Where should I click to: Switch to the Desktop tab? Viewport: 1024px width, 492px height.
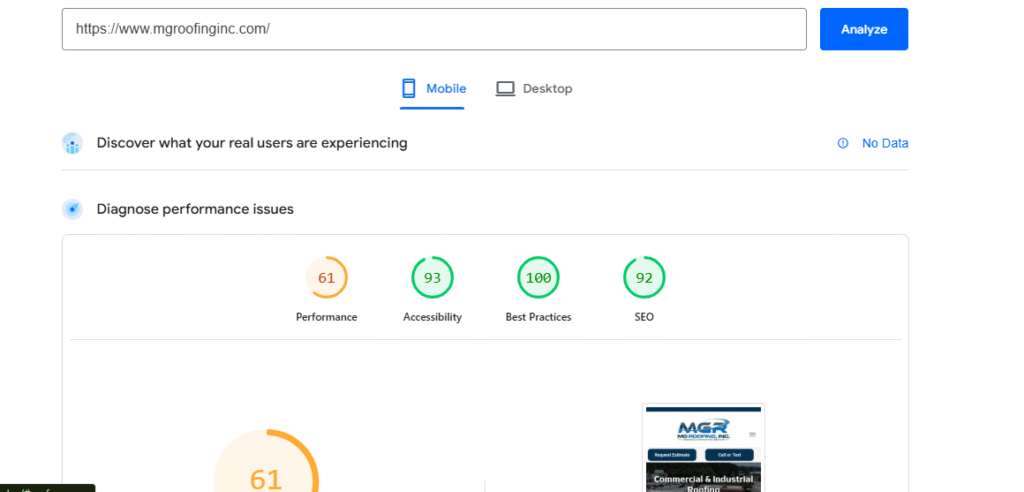pos(534,89)
